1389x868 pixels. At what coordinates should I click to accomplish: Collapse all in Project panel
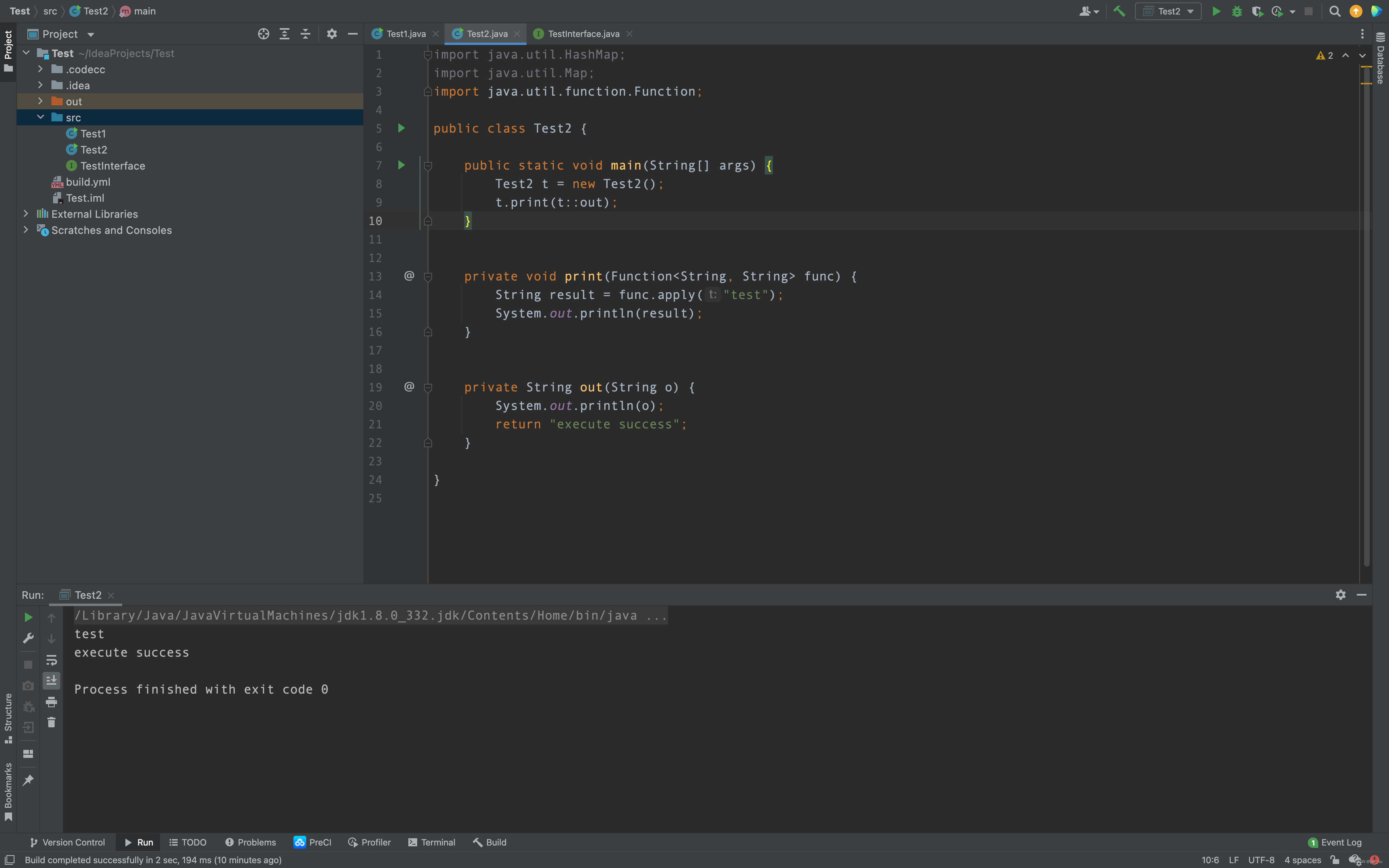coord(305,34)
